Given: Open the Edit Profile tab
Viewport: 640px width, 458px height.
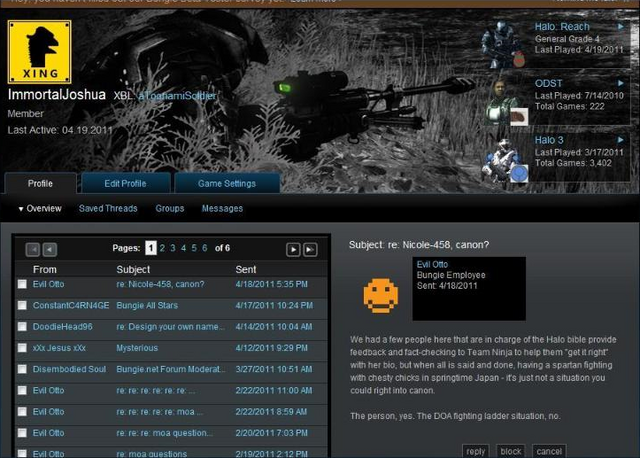Looking at the screenshot, I should point(125,183).
